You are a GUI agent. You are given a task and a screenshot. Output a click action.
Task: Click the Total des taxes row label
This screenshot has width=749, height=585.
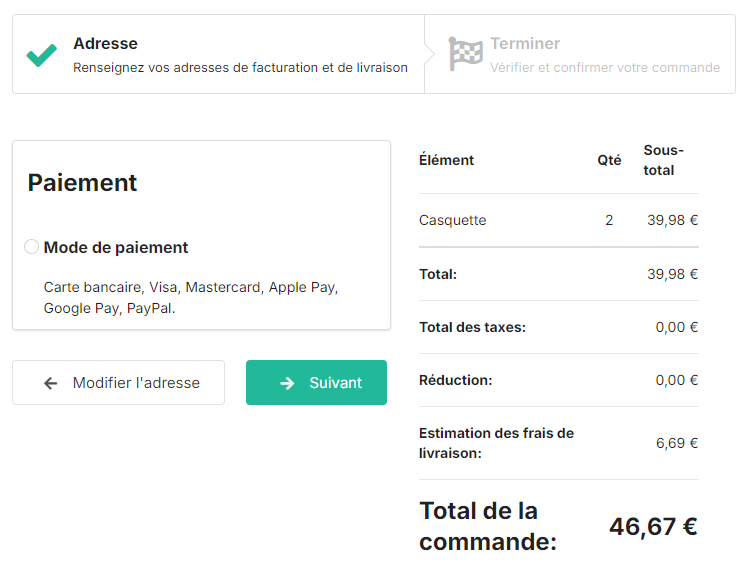(x=472, y=327)
